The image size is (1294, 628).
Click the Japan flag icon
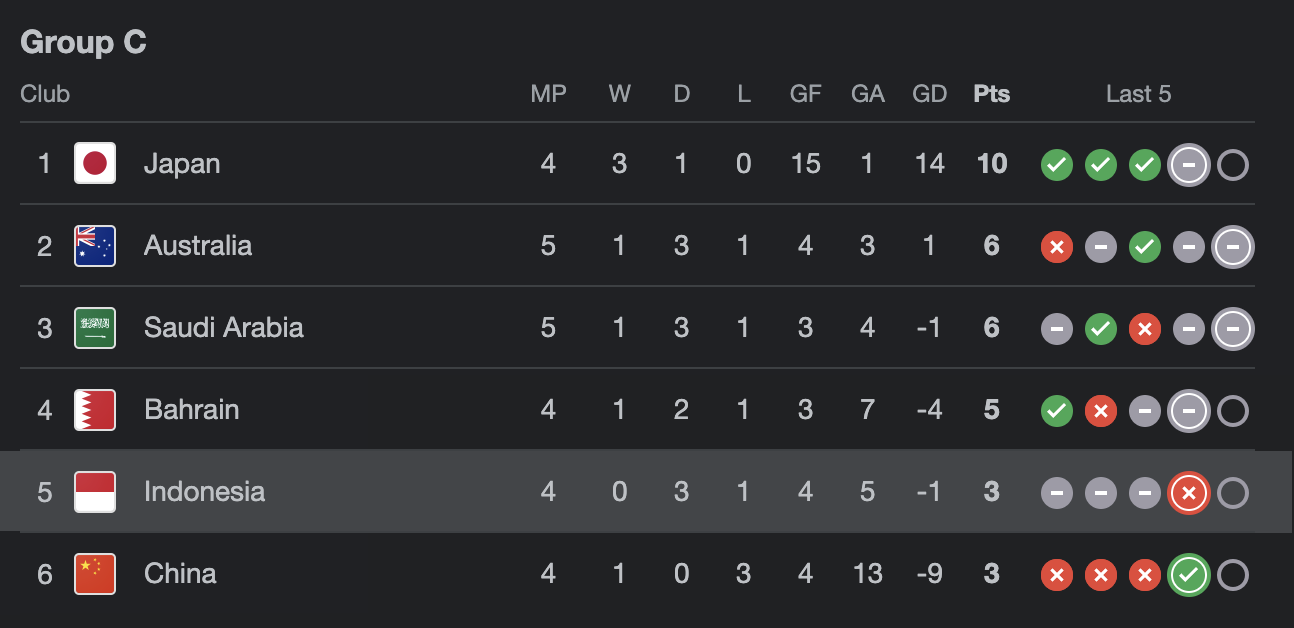pyautogui.click(x=95, y=163)
